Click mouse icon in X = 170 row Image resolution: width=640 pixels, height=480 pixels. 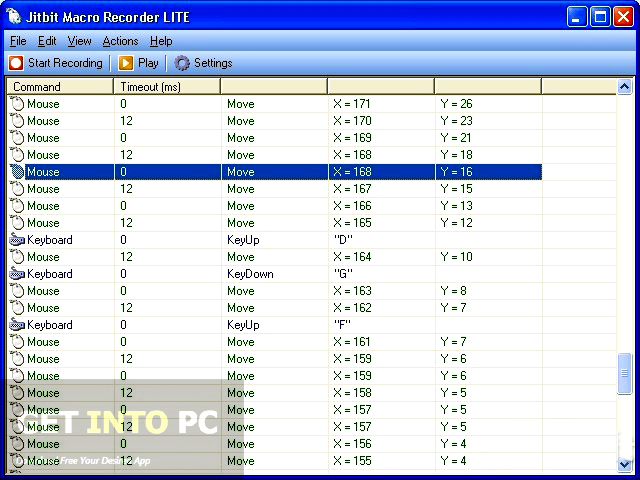point(17,121)
